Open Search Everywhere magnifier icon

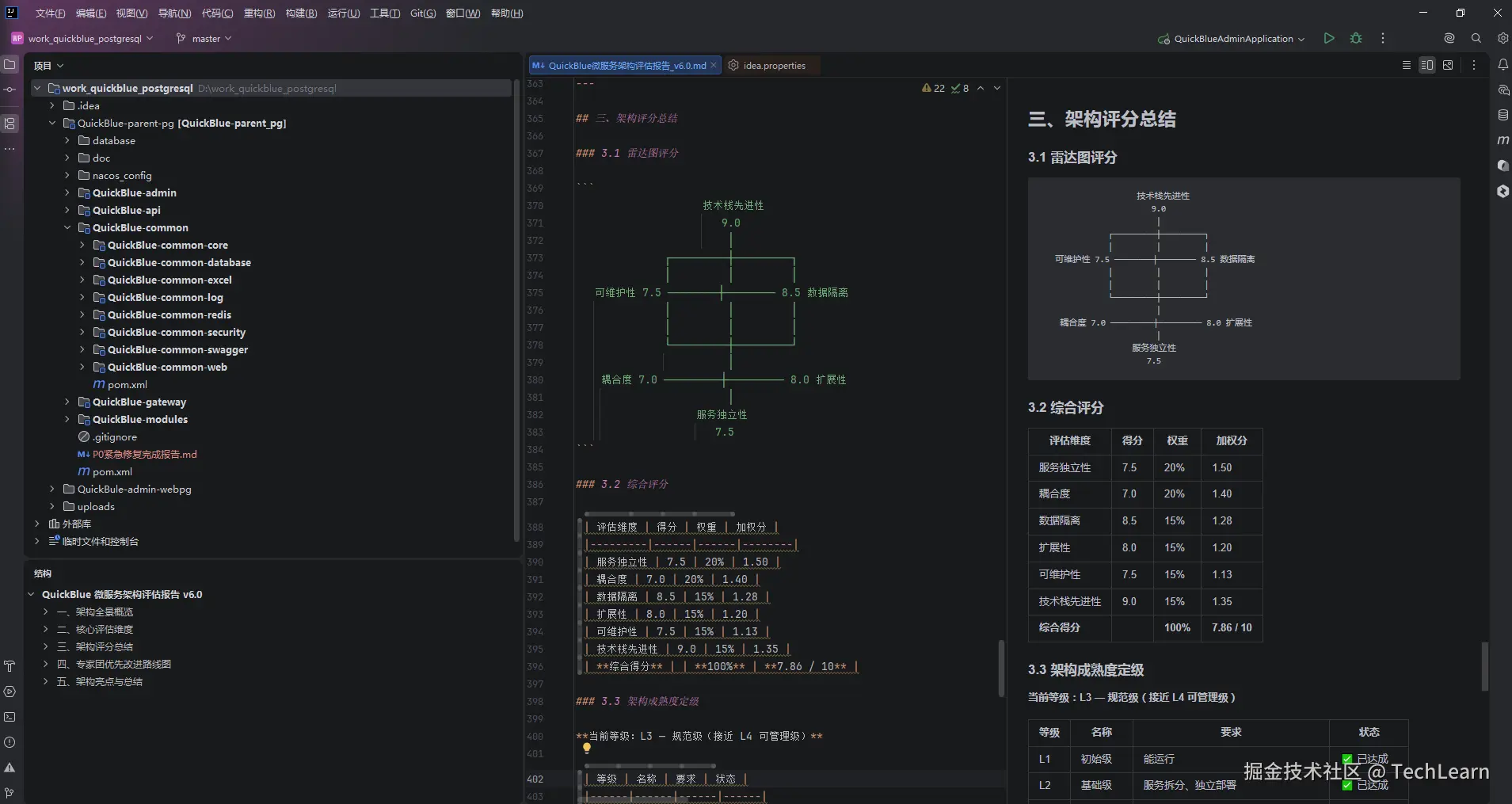(x=1476, y=38)
